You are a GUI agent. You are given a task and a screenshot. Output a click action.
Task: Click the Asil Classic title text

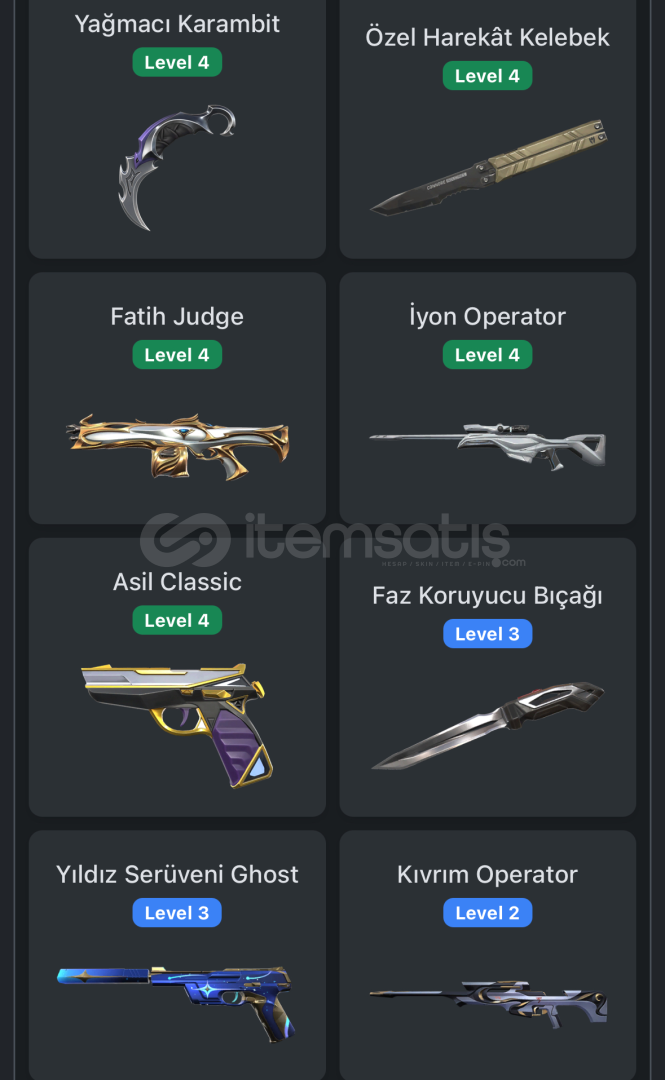[177, 581]
